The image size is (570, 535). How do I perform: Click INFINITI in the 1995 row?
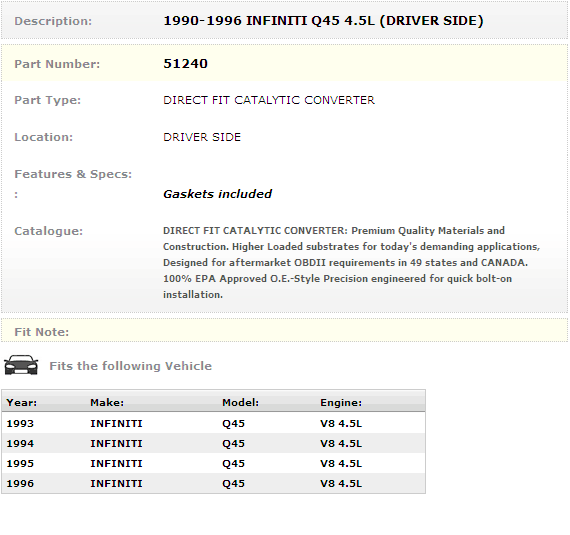(116, 463)
